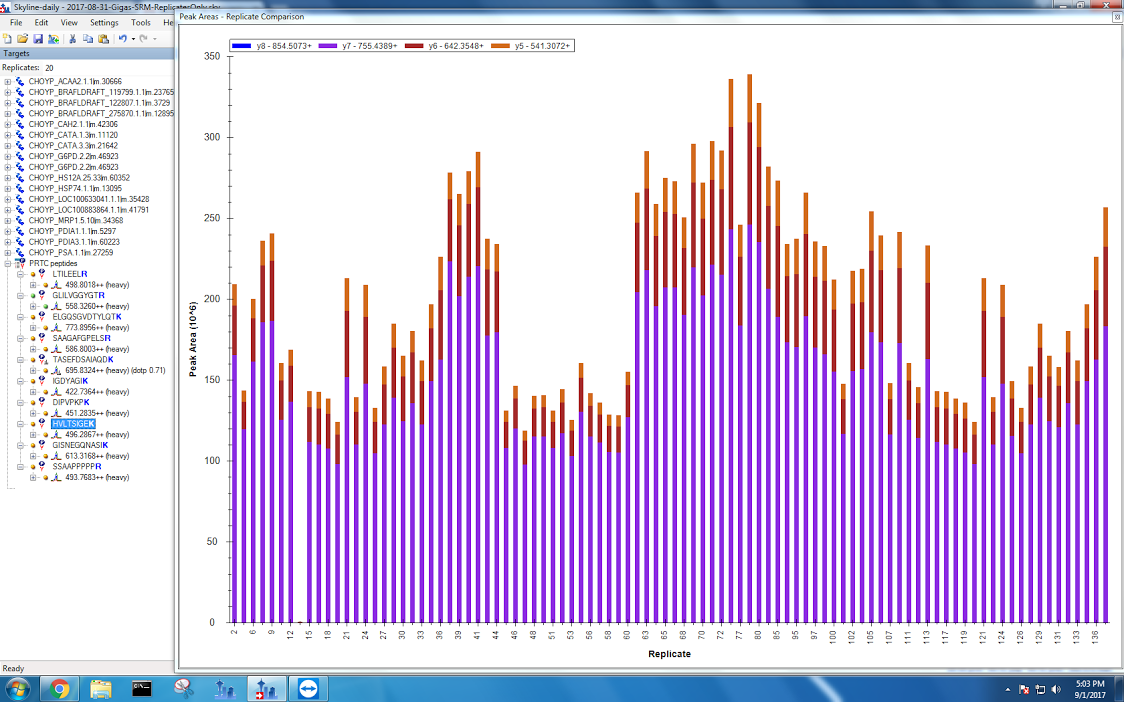Select the CHOYP_HSP74.1.1|m.13095 protein
The image size is (1124, 702).
pos(75,188)
